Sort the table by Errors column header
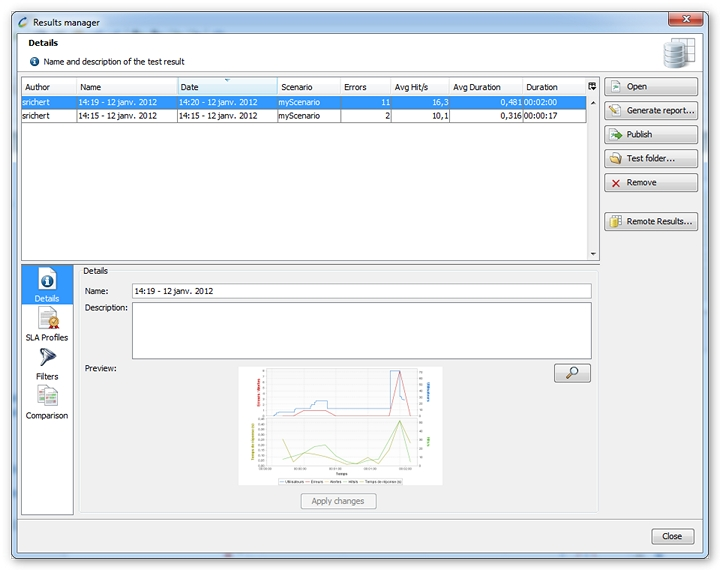The image size is (720, 570). pyautogui.click(x=365, y=87)
